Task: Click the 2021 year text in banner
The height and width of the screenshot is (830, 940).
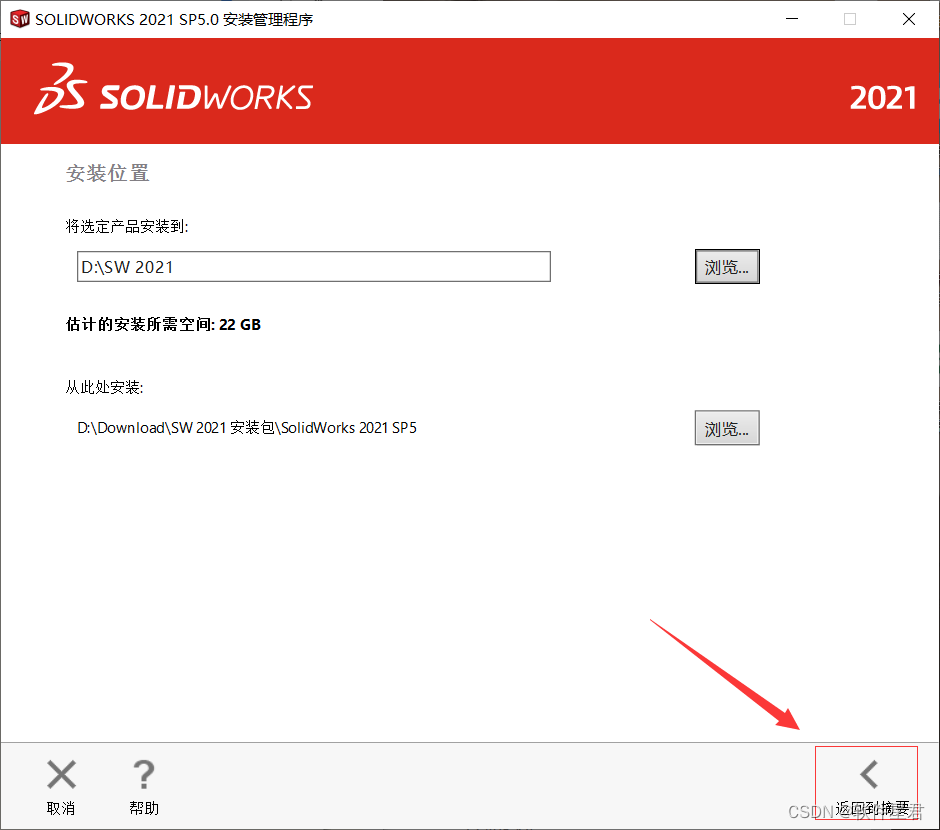Action: 883,98
